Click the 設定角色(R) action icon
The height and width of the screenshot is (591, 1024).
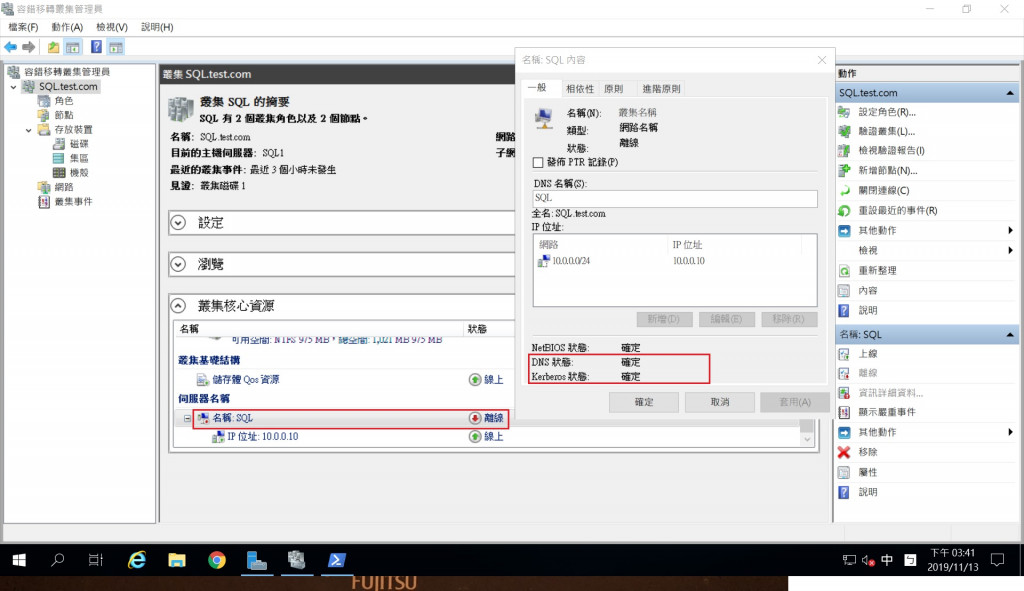click(x=844, y=112)
